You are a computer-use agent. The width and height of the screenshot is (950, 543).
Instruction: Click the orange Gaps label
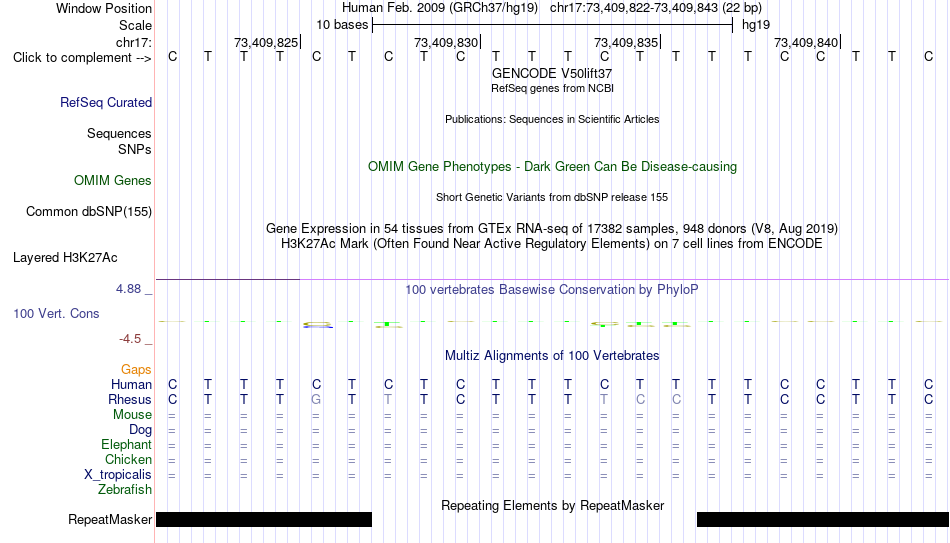(x=136, y=370)
